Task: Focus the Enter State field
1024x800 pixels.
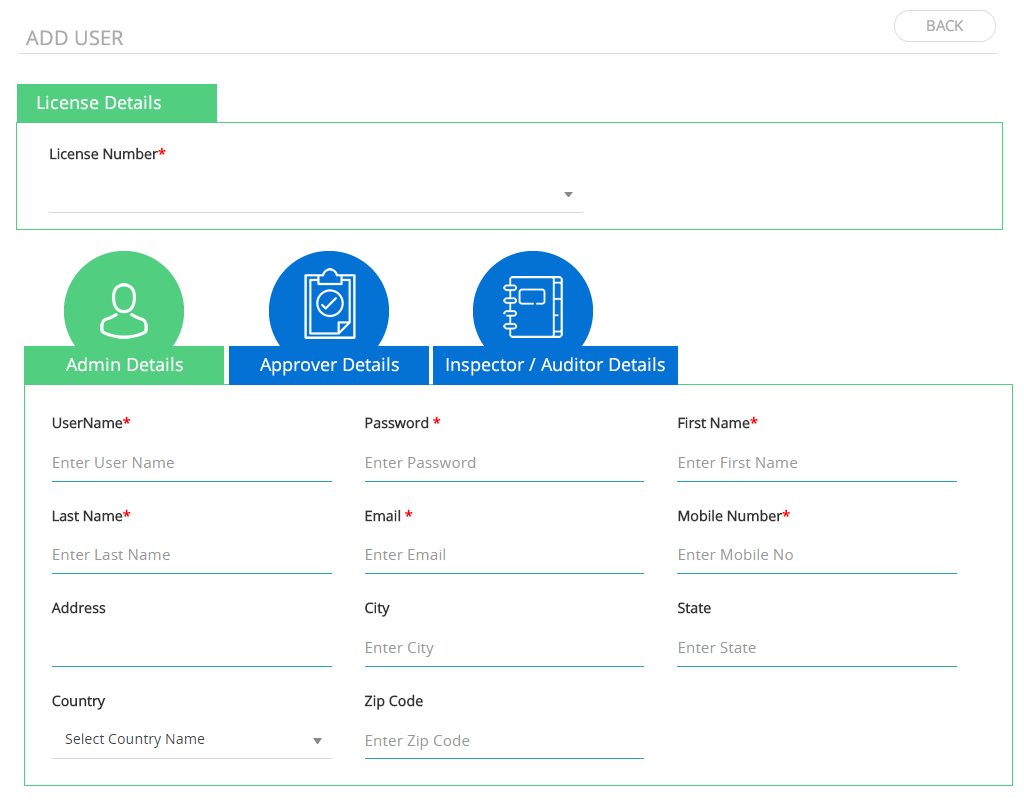Action: tap(817, 648)
